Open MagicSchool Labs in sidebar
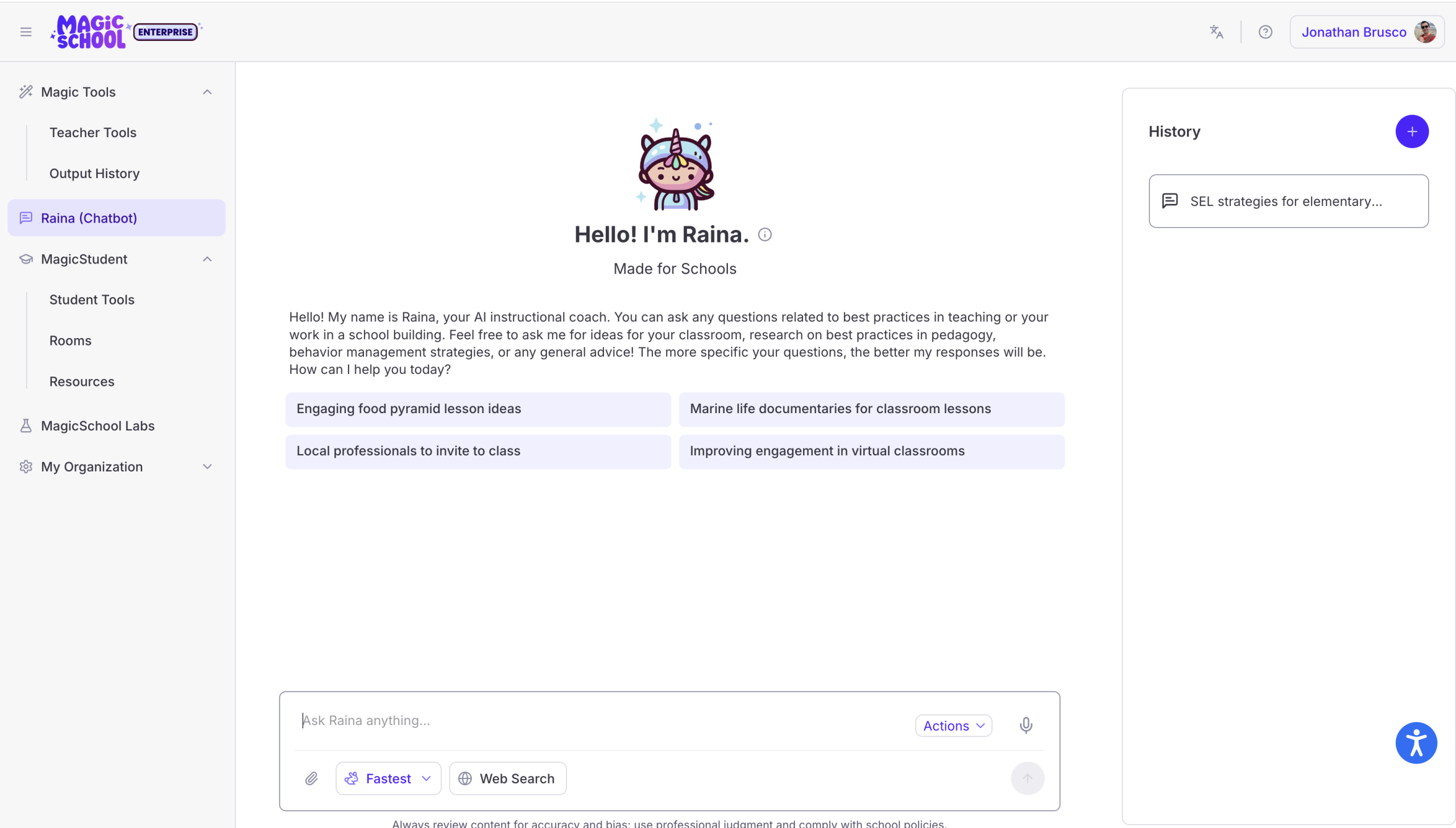This screenshot has width=1456, height=828. pos(97,426)
